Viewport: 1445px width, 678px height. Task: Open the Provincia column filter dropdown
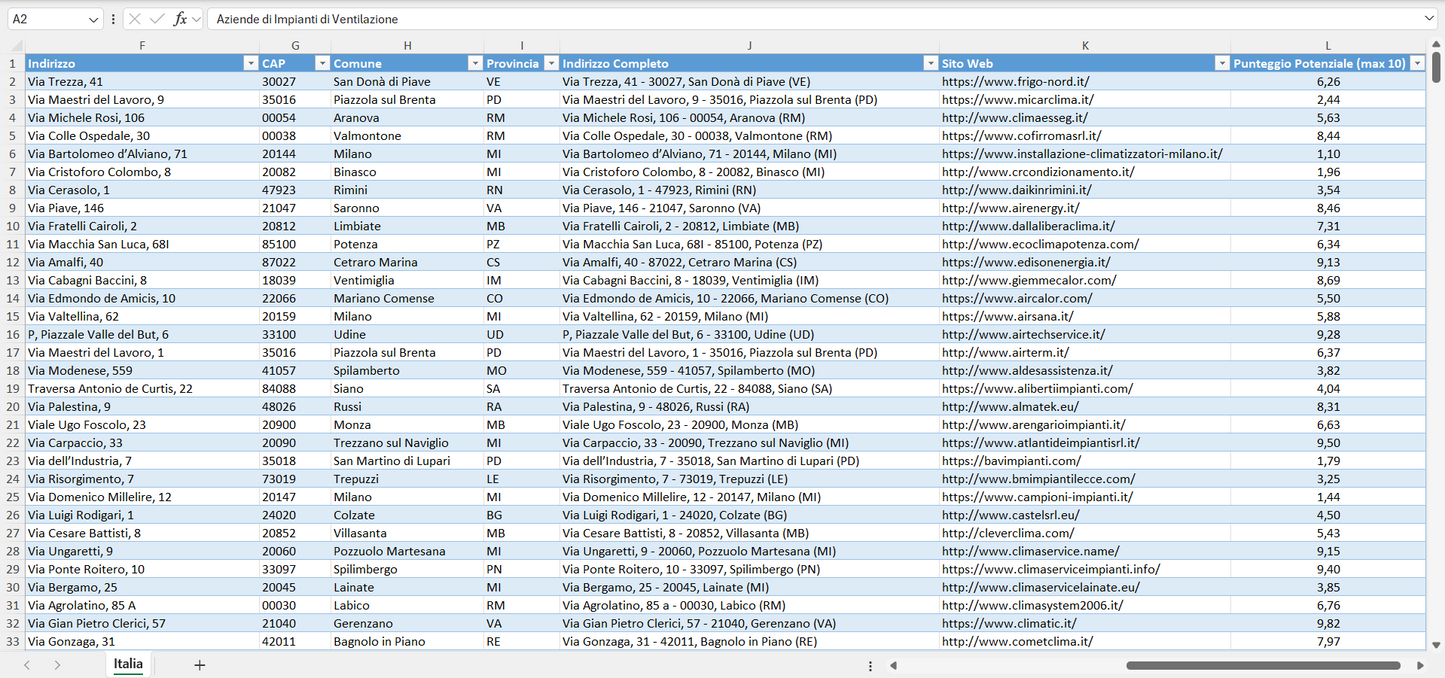click(549, 64)
